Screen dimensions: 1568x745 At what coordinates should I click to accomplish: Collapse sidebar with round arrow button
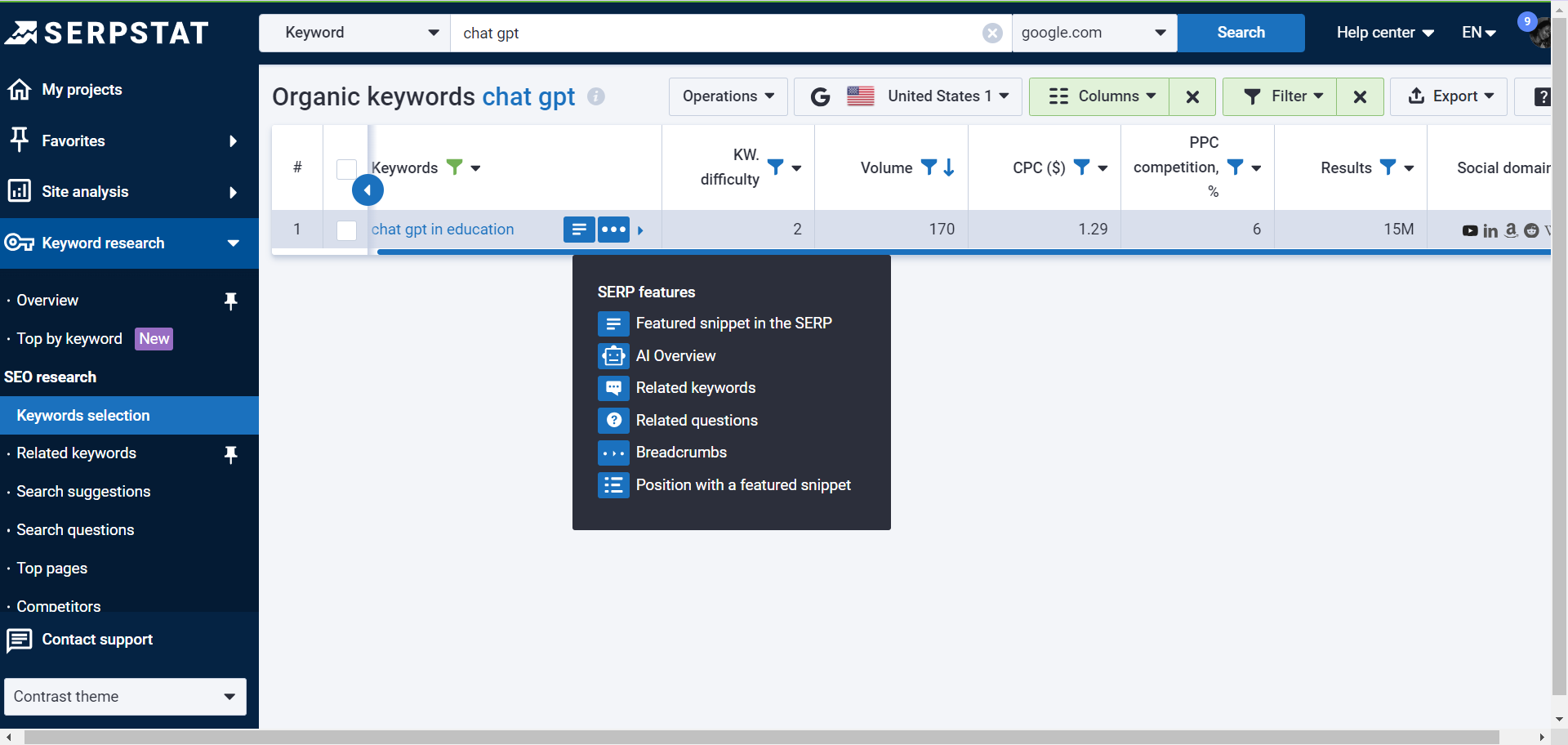[367, 190]
